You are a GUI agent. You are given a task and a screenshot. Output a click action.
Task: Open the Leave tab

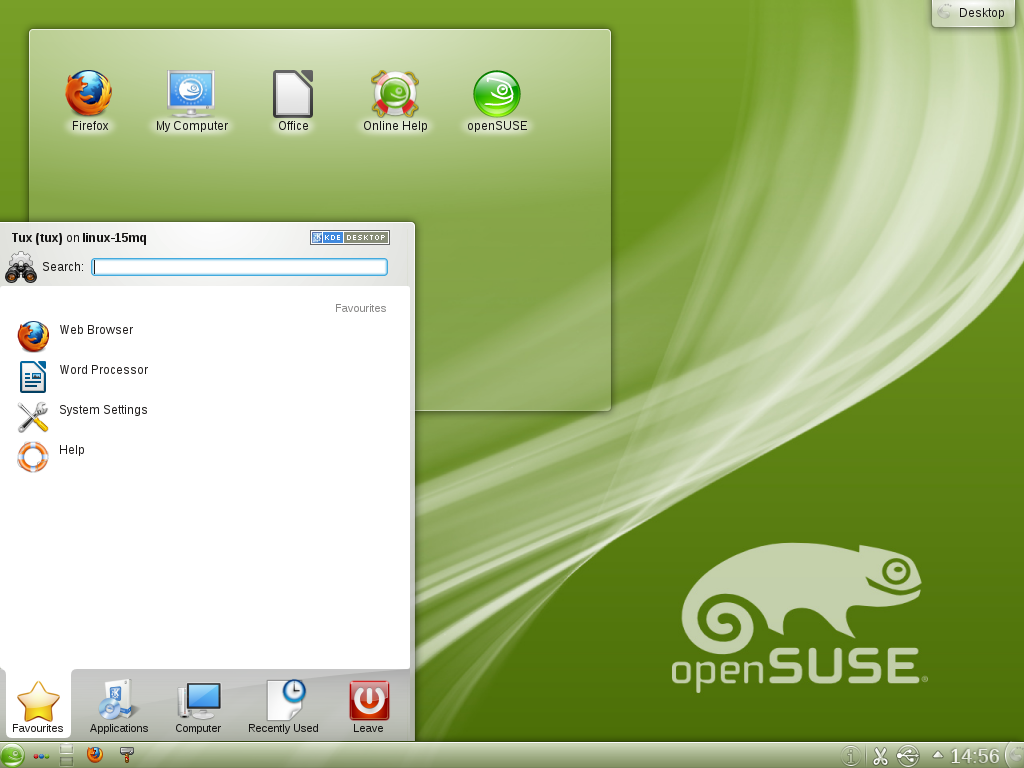click(368, 707)
